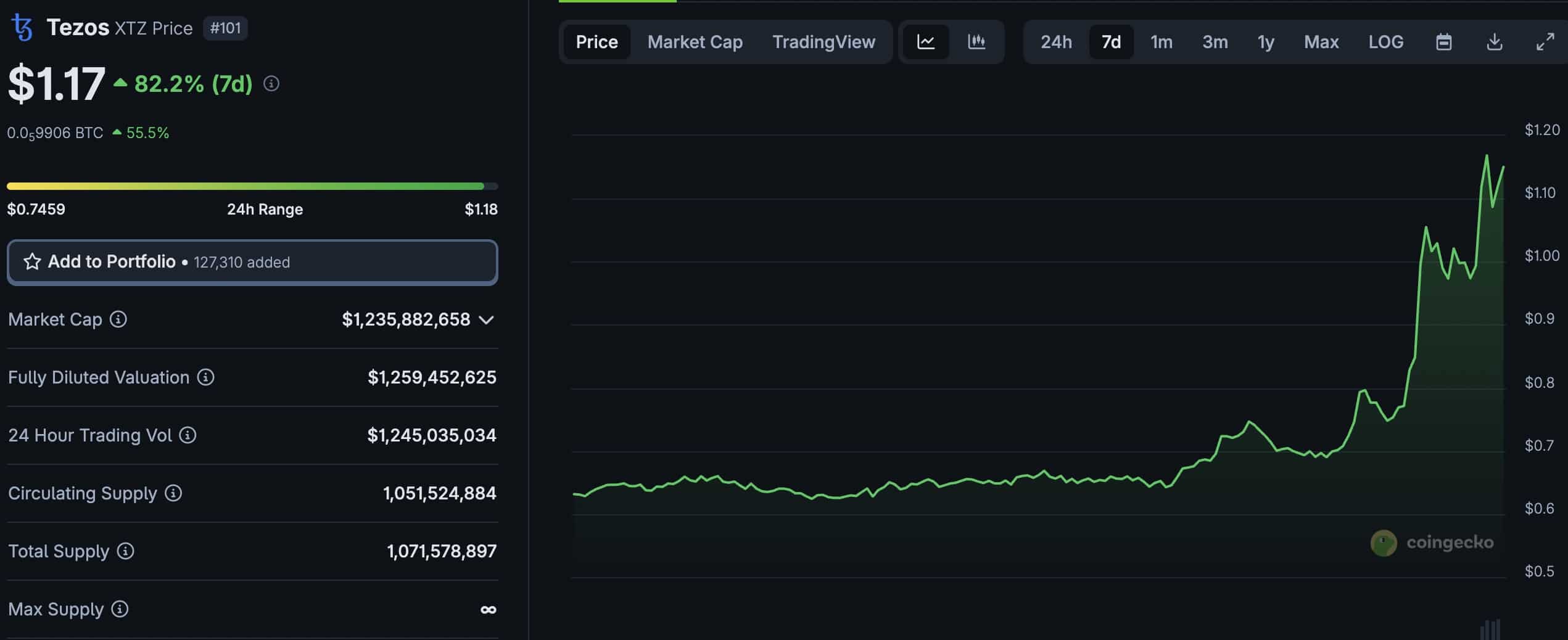Click the 82.2% (7d) change value
The height and width of the screenshot is (640, 1568).
click(193, 84)
